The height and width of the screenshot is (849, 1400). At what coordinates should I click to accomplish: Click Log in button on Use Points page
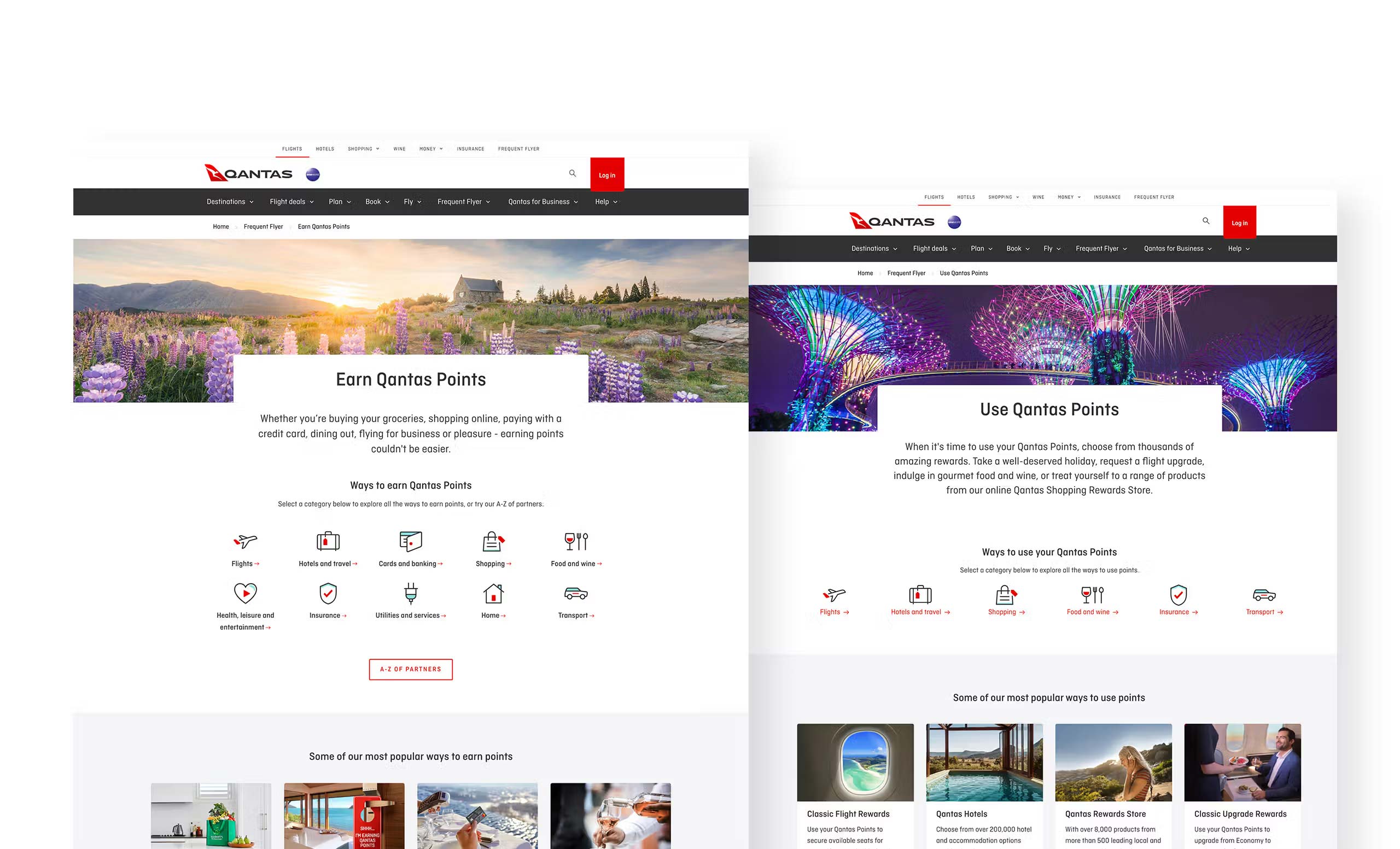1239,222
